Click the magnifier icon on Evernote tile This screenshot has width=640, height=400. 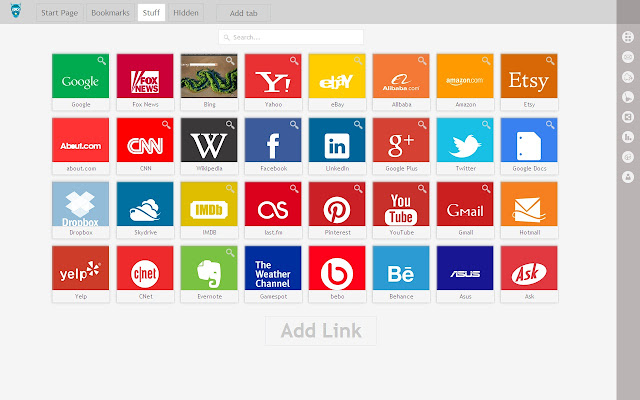pos(230,253)
